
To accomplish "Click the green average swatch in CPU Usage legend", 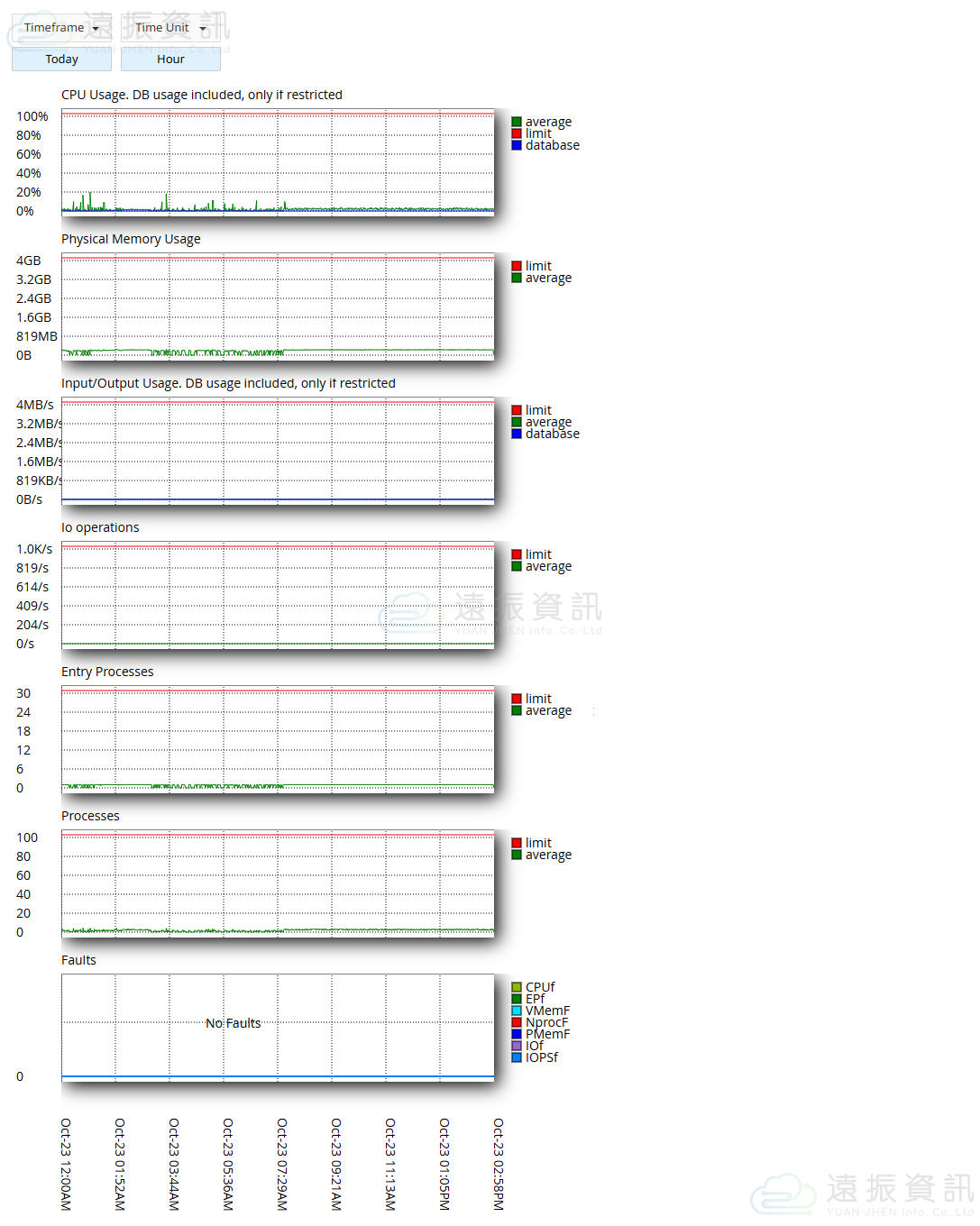I will click(517, 122).
